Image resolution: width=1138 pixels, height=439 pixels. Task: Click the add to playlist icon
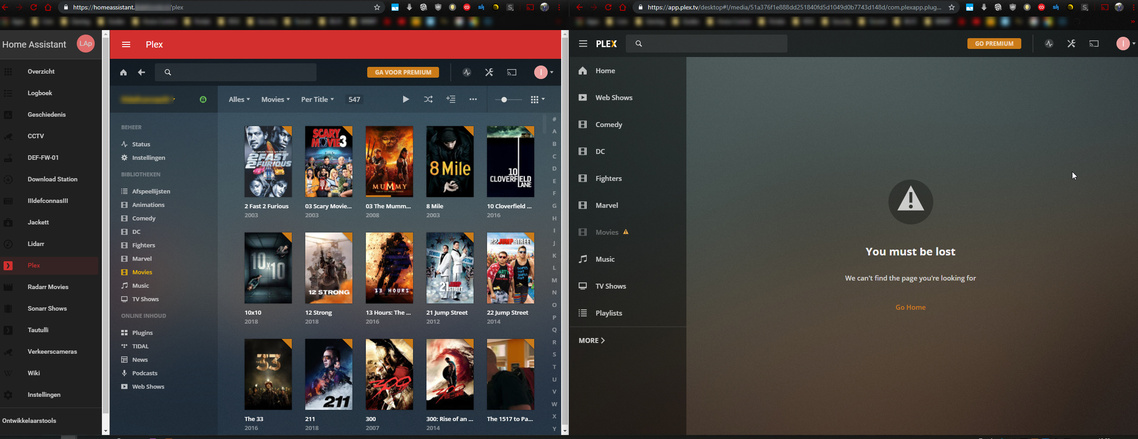[x=451, y=99]
